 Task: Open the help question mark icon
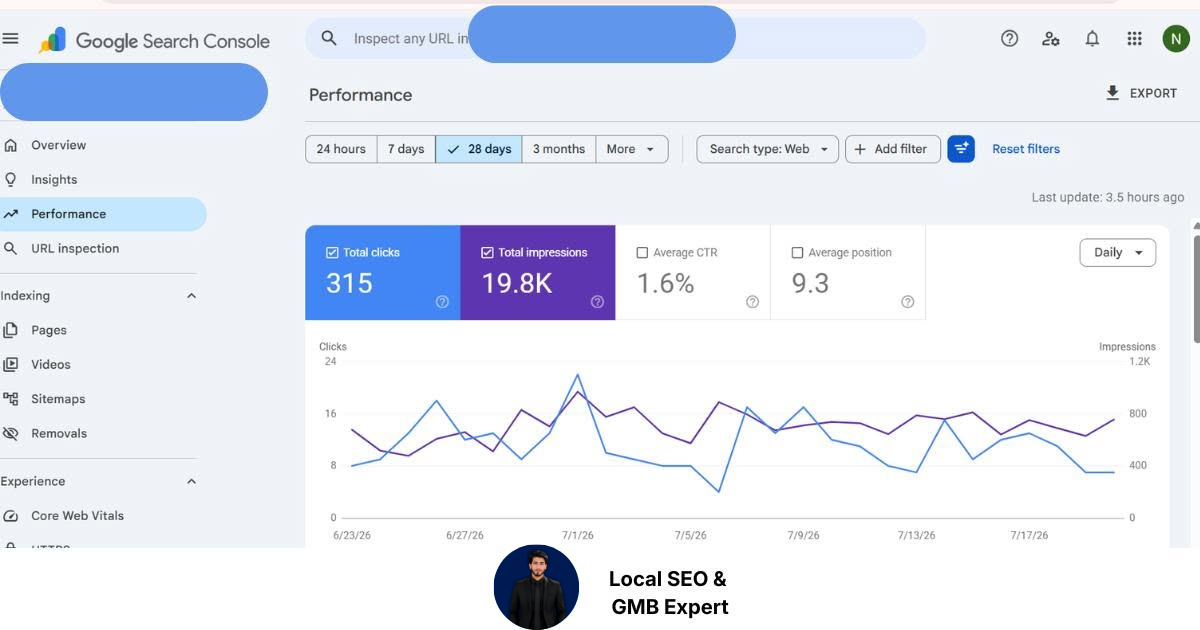1010,38
